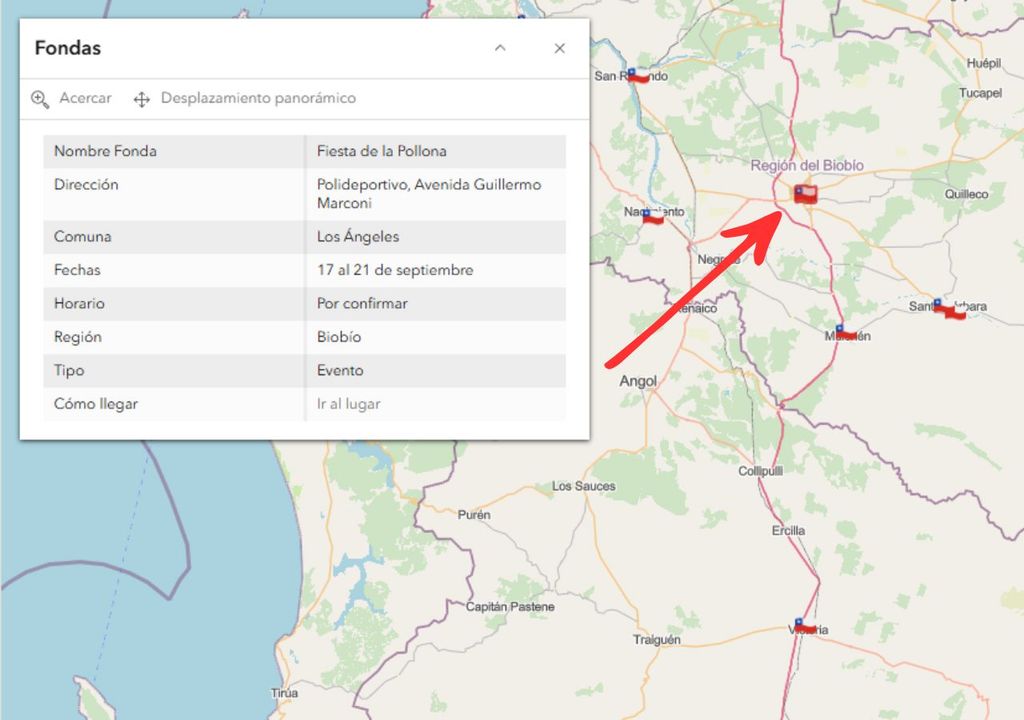Click the Acercar magnifier icon
This screenshot has height=720, width=1024.
tap(40, 99)
